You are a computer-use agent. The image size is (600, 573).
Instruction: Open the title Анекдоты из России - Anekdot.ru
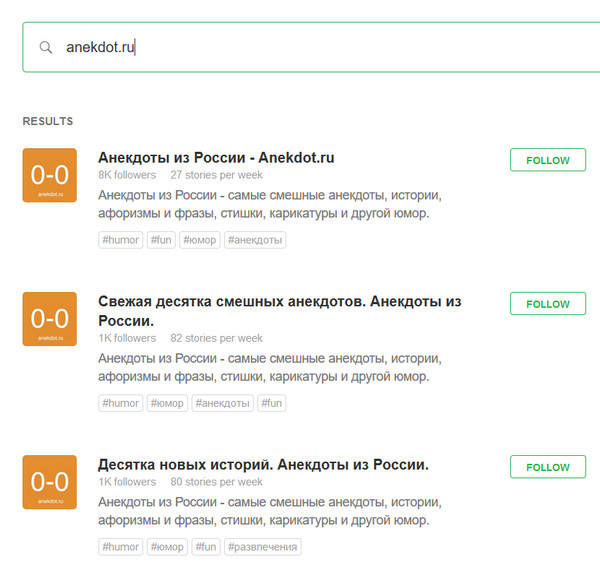[216, 158]
